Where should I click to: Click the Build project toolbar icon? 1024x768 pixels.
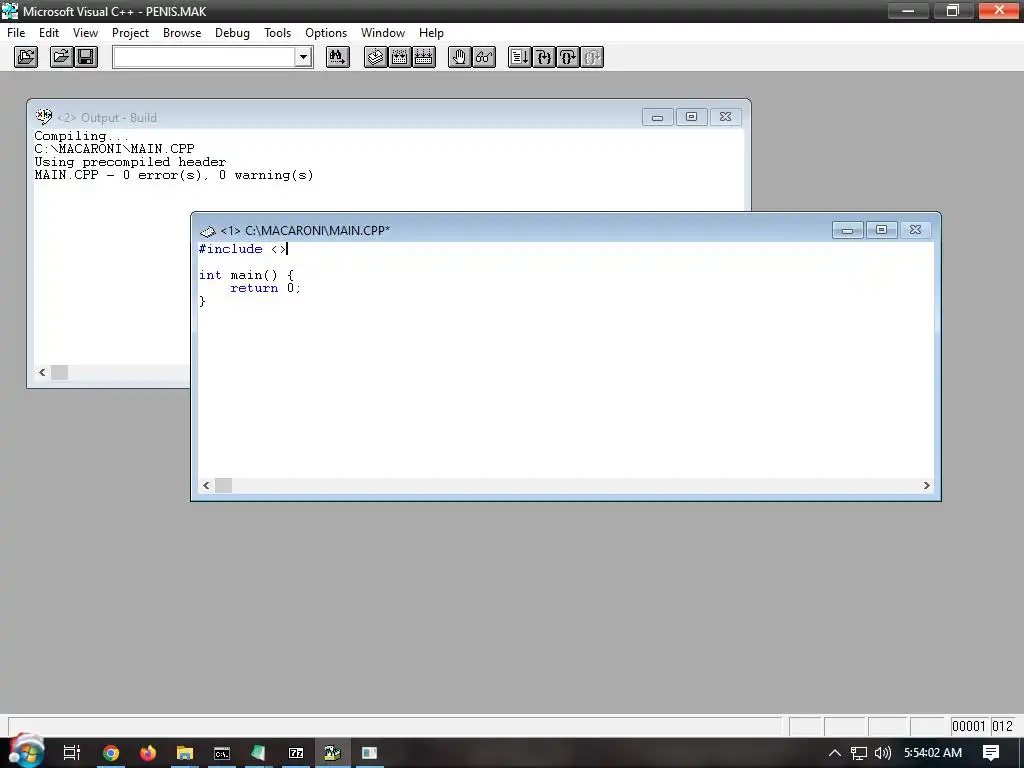pos(400,57)
